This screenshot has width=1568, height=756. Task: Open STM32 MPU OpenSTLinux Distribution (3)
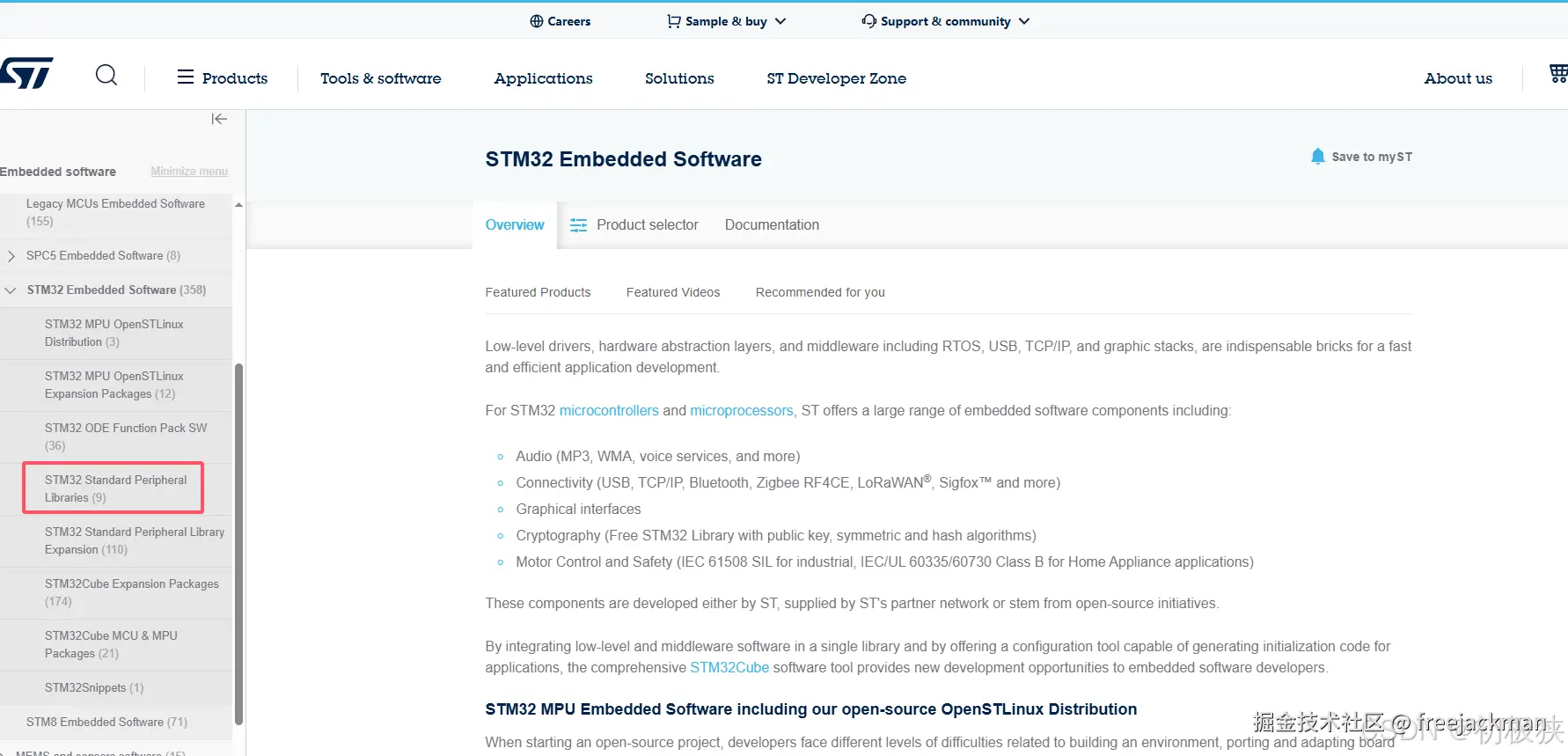pos(116,334)
